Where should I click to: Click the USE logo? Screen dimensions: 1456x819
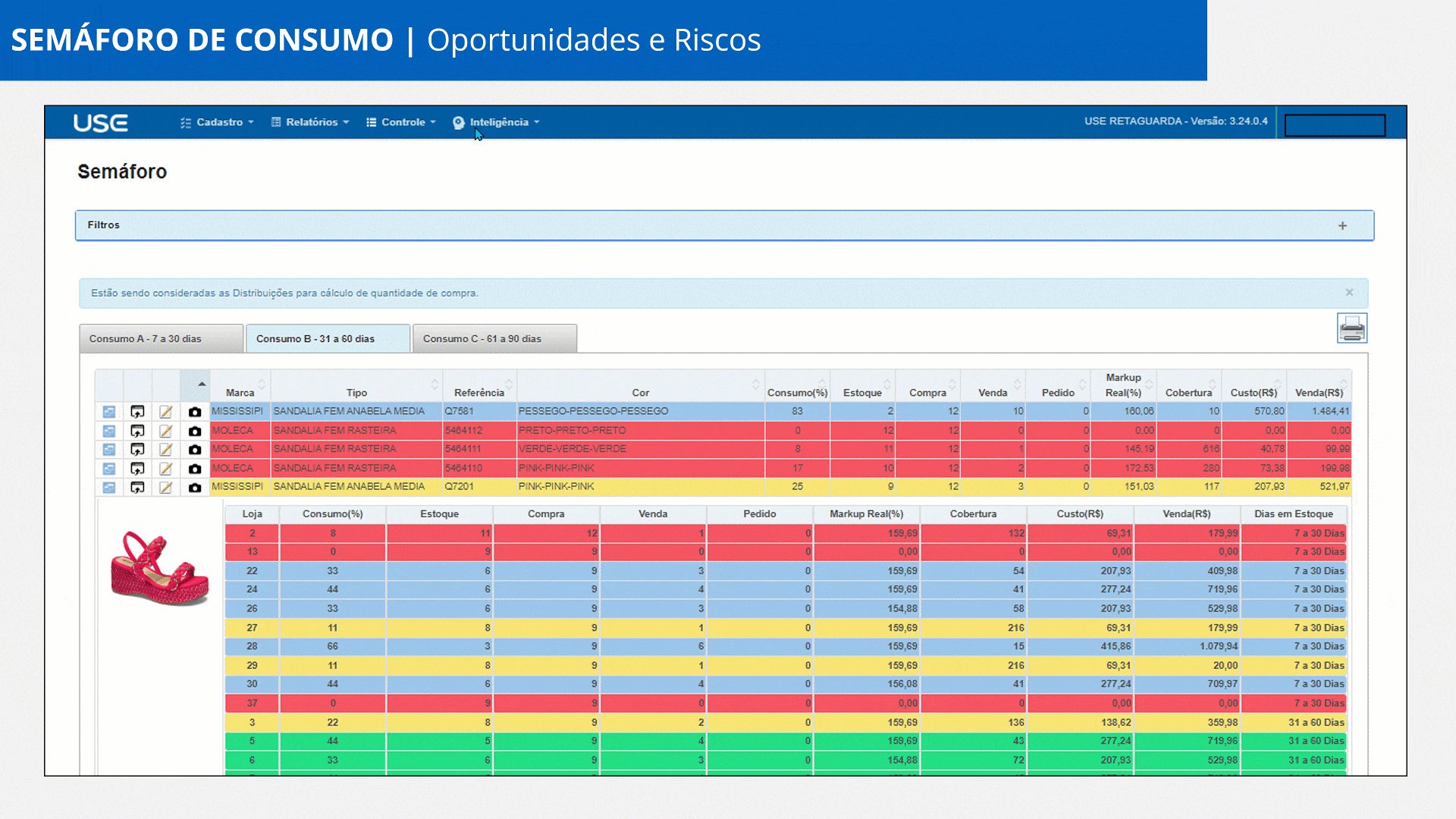(100, 123)
